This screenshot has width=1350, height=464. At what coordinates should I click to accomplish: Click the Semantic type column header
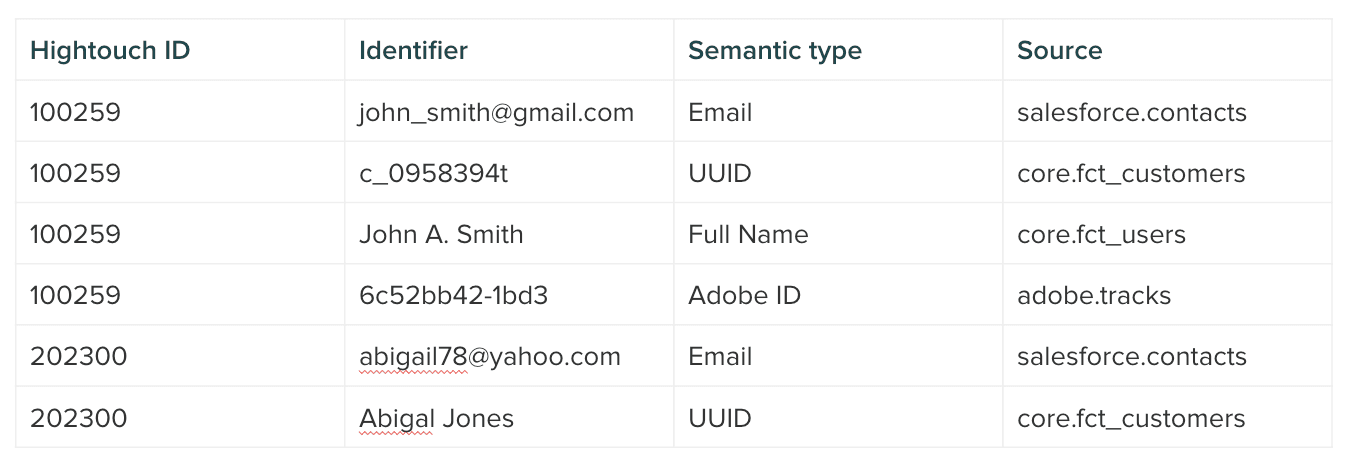[x=775, y=51]
